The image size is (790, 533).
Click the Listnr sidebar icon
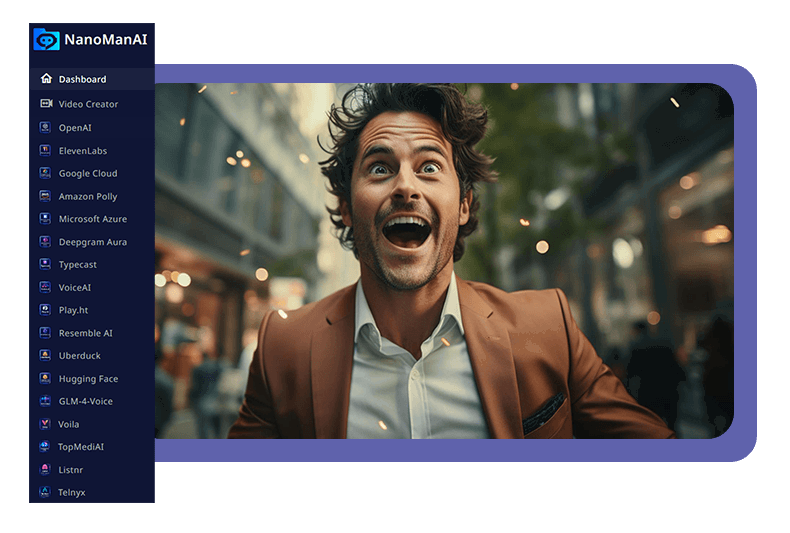[x=46, y=469]
